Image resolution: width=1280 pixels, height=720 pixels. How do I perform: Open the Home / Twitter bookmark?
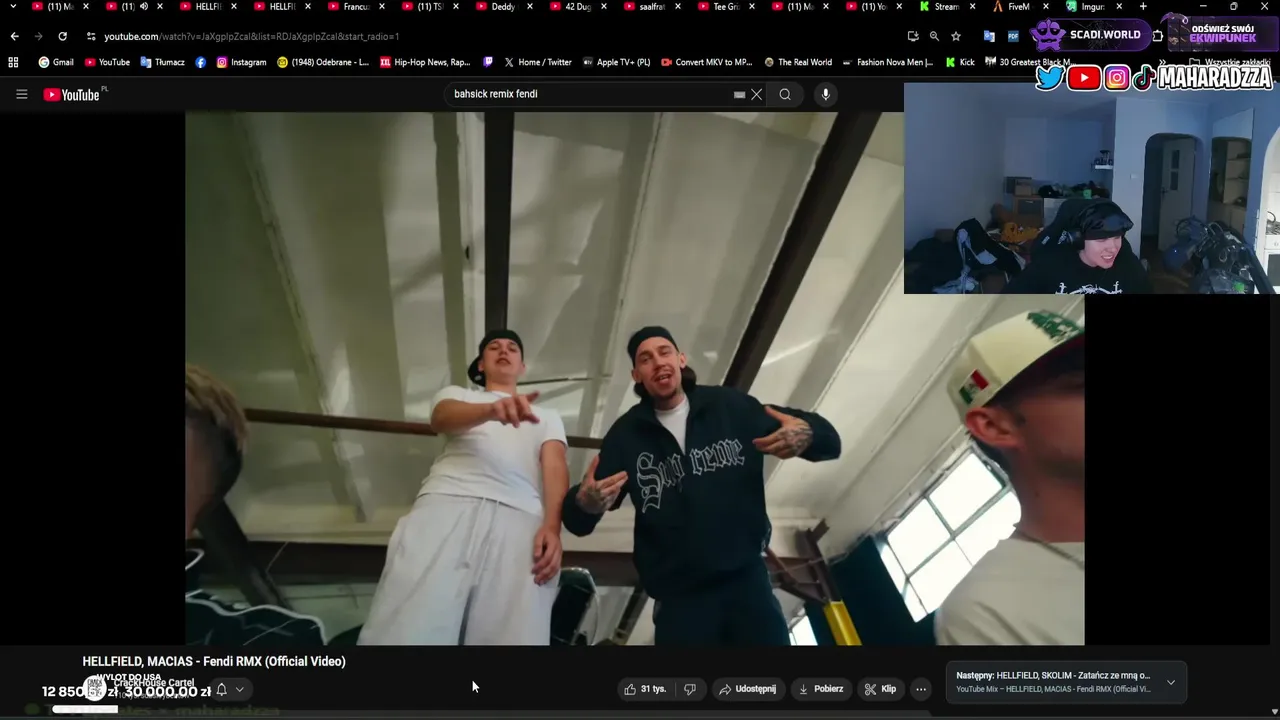click(x=538, y=62)
